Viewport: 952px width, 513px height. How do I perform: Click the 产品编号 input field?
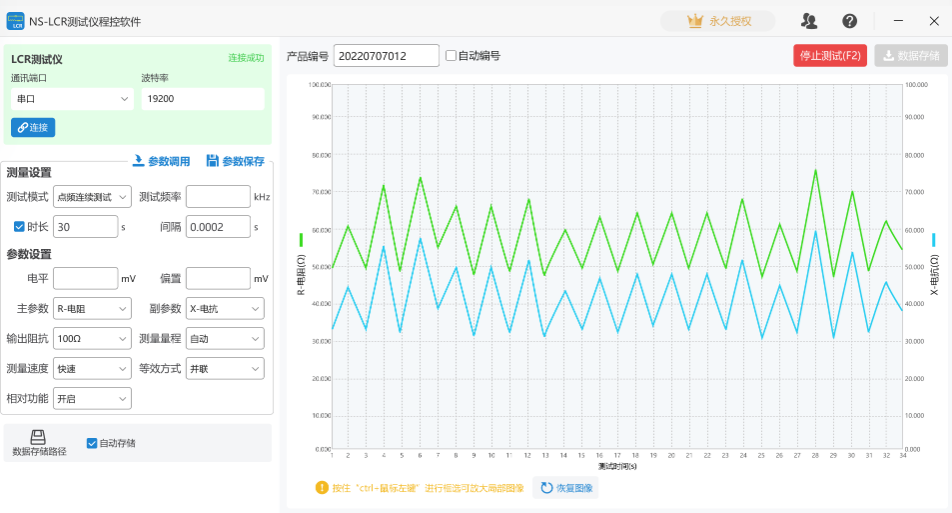(x=386, y=56)
